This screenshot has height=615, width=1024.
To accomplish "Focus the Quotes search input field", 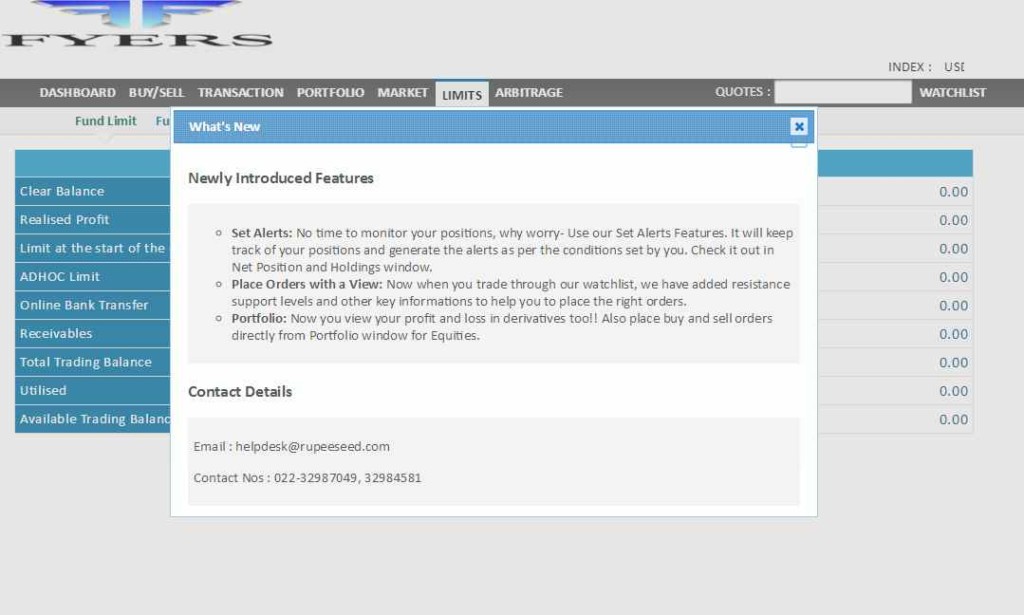I will [x=842, y=93].
